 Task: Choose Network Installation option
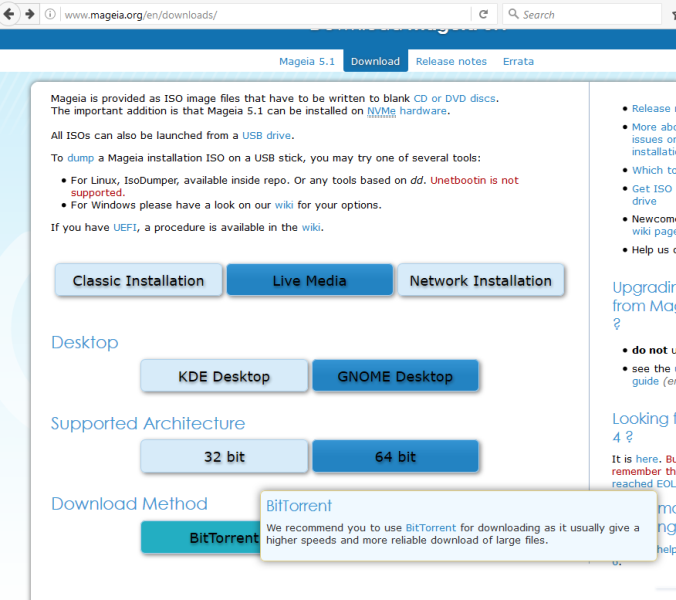(480, 281)
